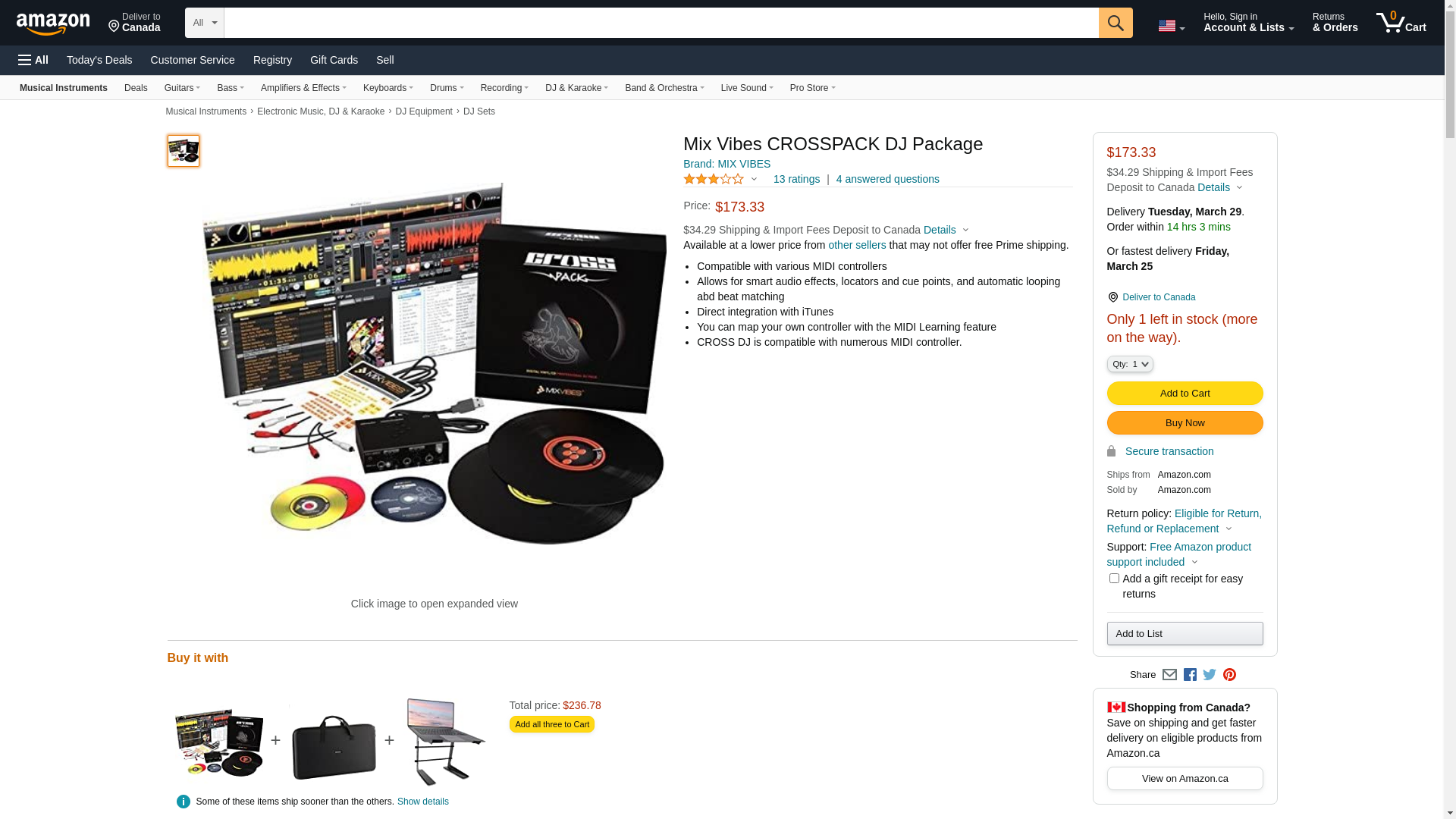Open the Guitars menu

[x=182, y=88]
